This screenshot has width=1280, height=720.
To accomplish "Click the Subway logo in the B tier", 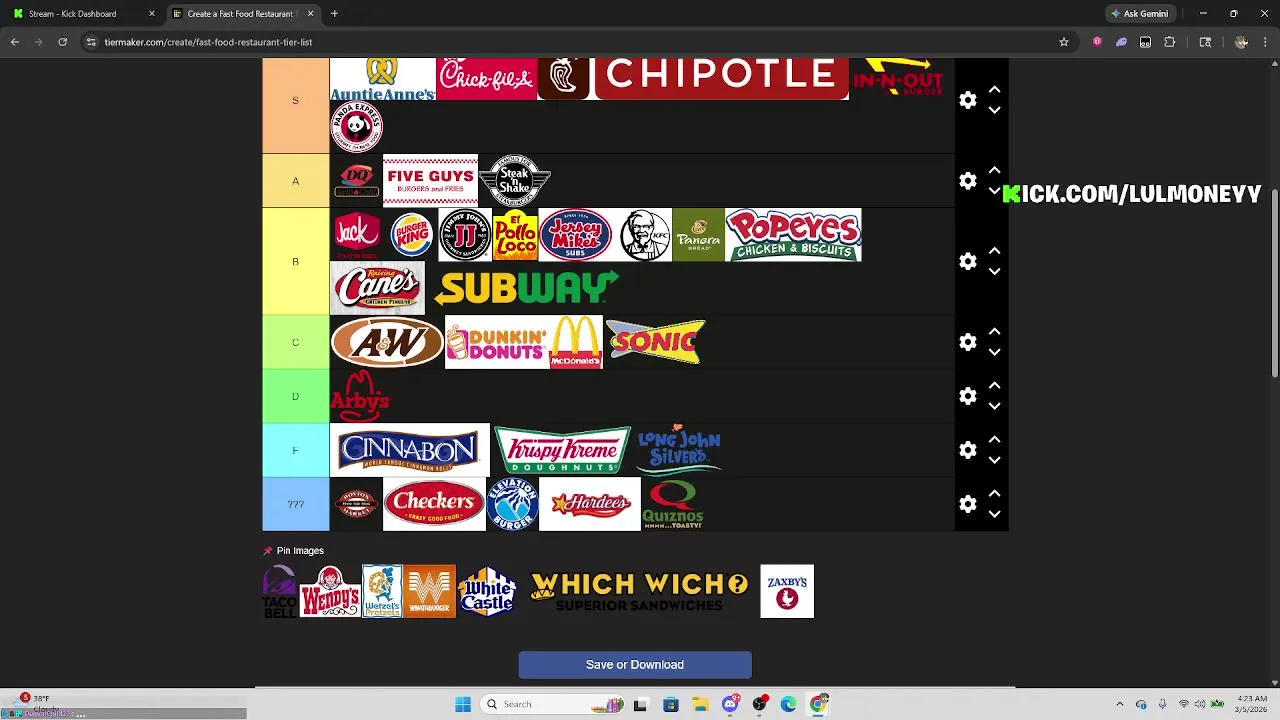I will 527,288.
